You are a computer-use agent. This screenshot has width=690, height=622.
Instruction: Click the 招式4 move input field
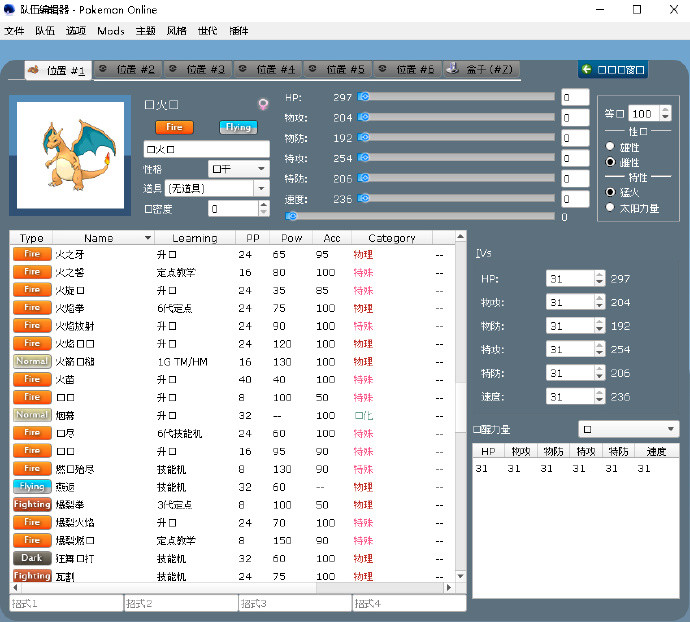click(x=409, y=603)
